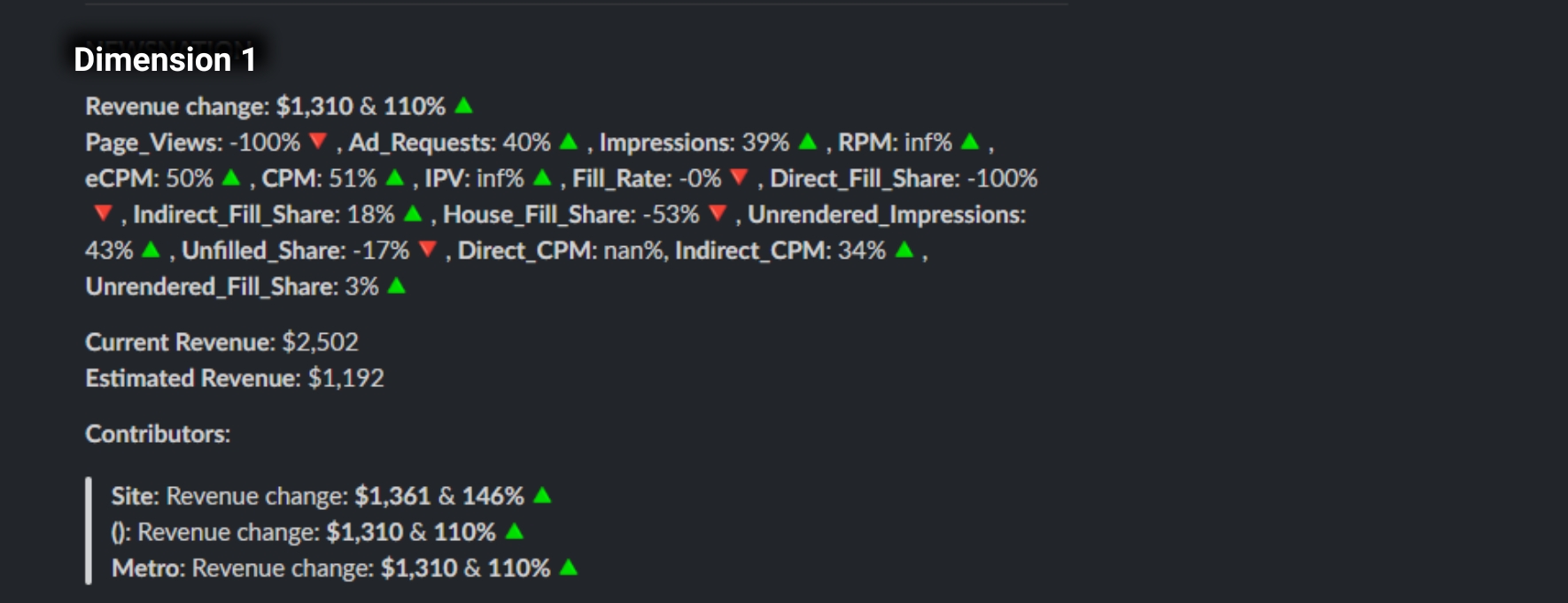The image size is (1568, 603).
Task: Click the green arrow on the Site contributor row
Action: (x=543, y=496)
